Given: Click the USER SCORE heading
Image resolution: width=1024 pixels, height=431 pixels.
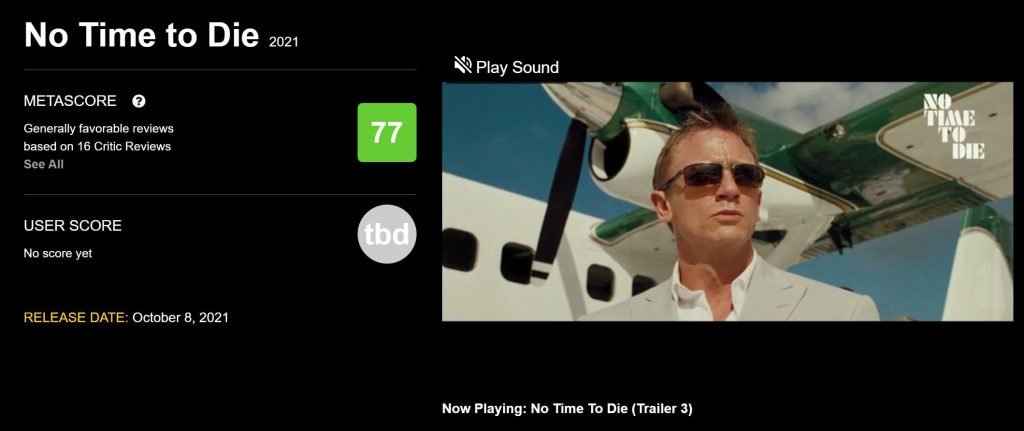Looking at the screenshot, I should (x=72, y=226).
